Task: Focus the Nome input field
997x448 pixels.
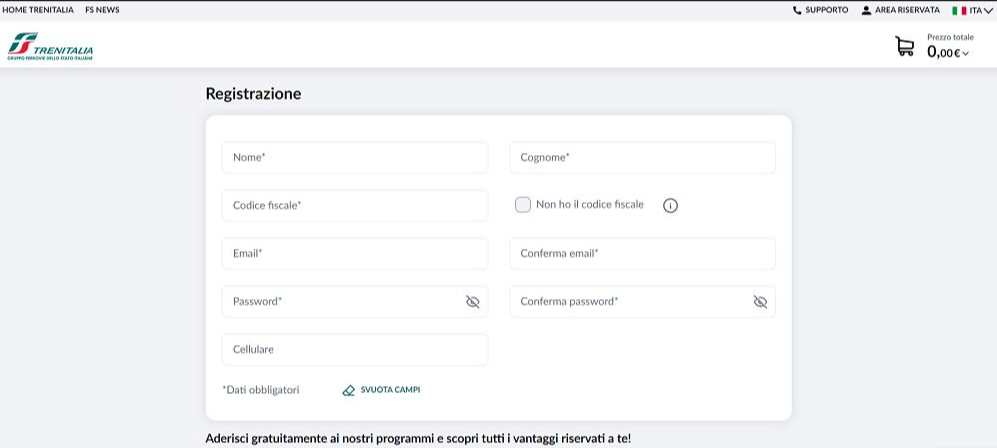Action: 355,158
